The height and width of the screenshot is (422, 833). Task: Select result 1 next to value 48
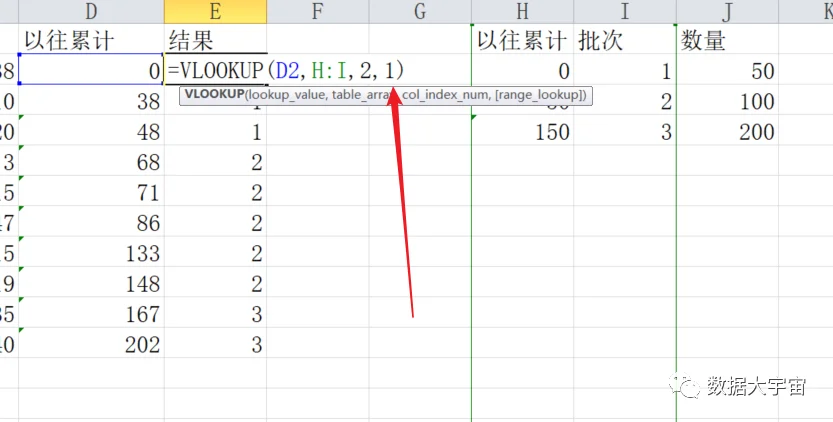pos(215,130)
